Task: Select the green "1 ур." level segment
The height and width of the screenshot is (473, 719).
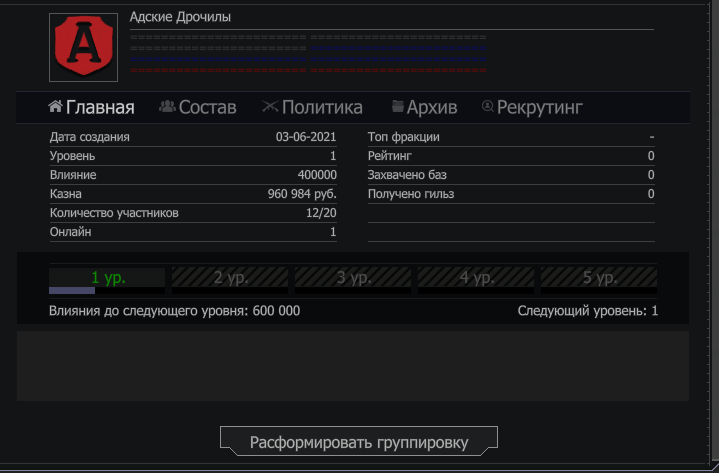Action: (108, 277)
